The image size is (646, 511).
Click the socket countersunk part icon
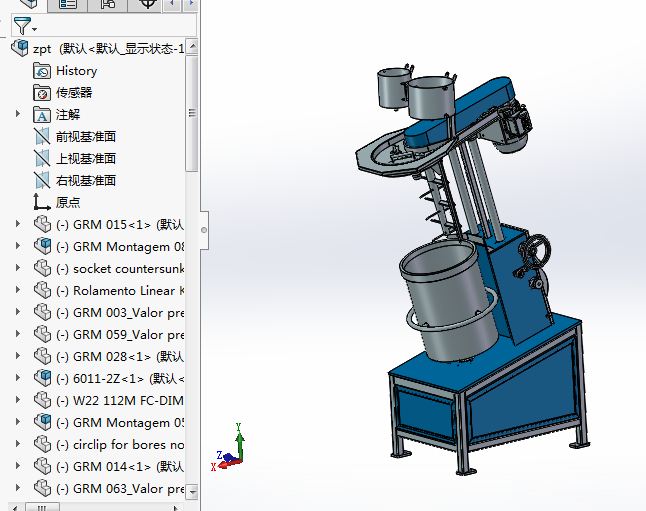[42, 268]
